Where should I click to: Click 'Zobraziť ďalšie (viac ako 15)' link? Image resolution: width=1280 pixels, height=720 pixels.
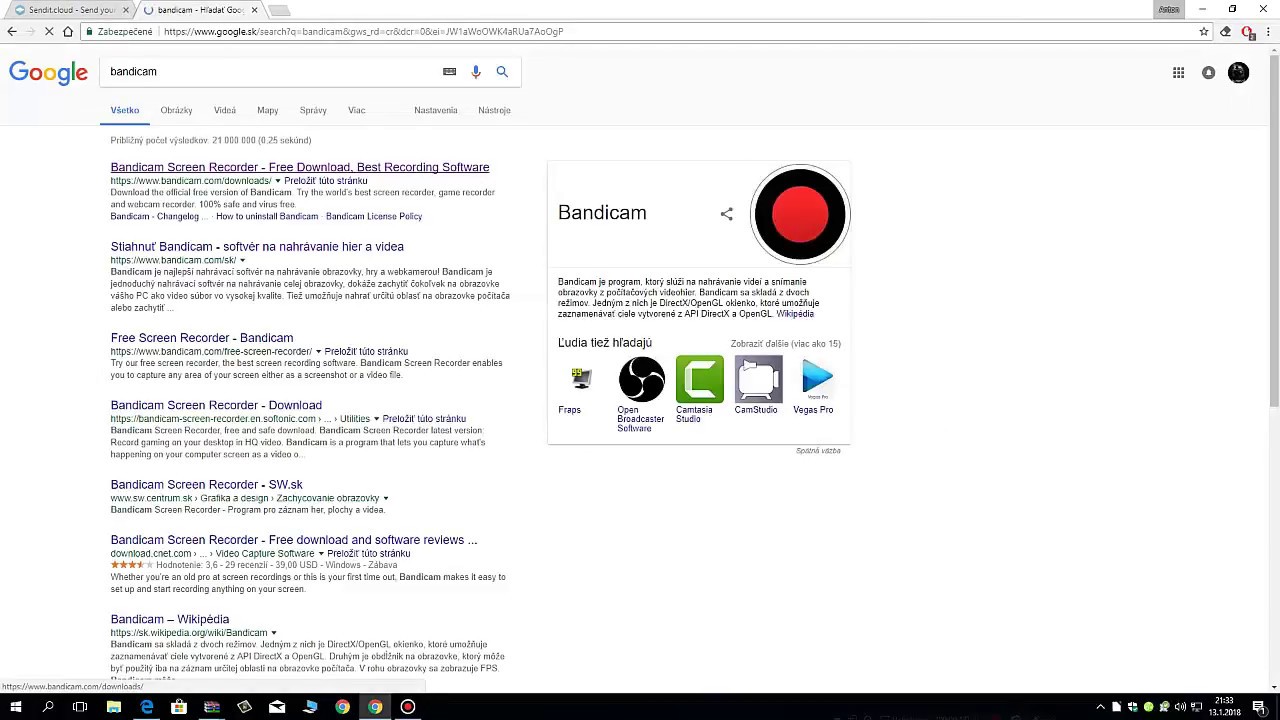tap(786, 344)
